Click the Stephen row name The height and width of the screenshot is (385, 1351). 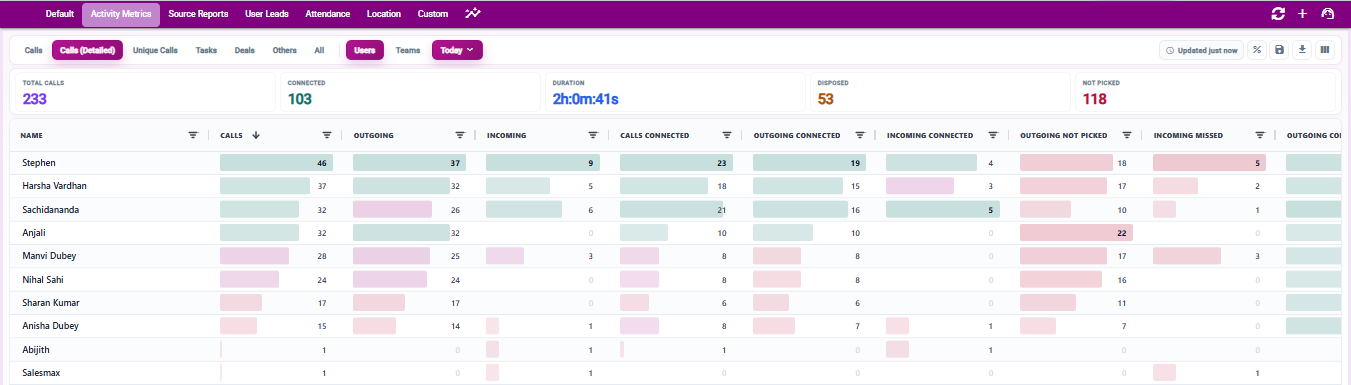[38, 162]
